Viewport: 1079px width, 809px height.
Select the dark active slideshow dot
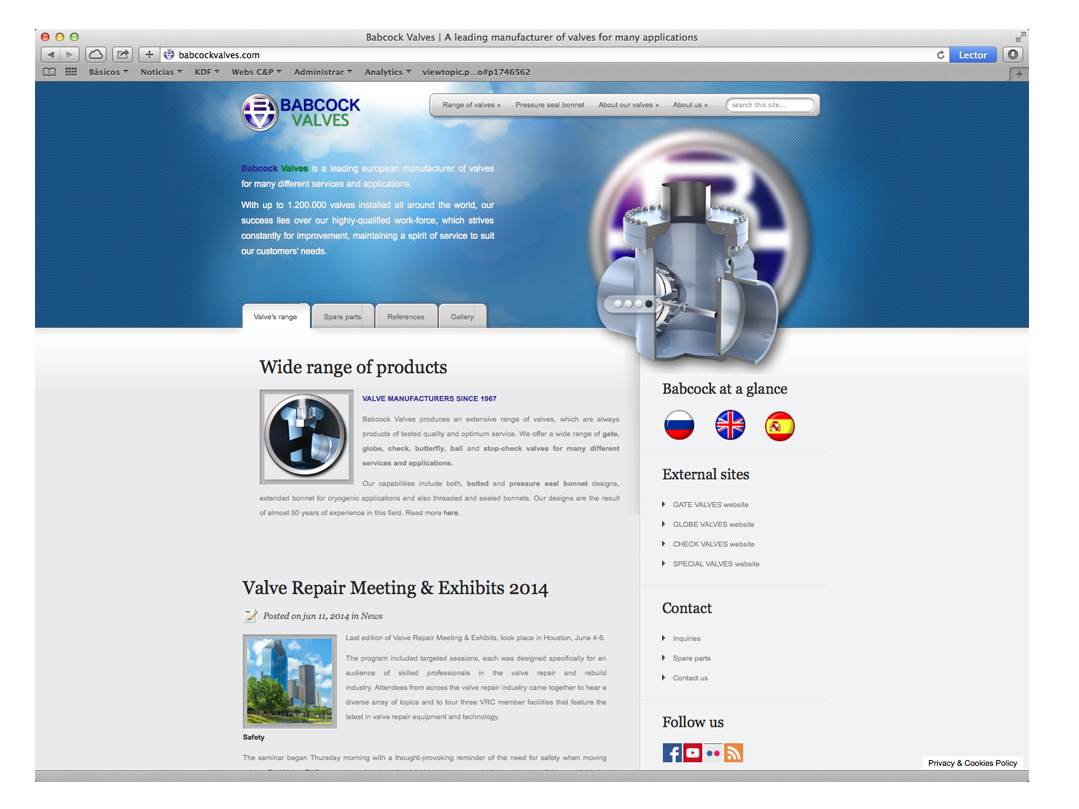(648, 303)
